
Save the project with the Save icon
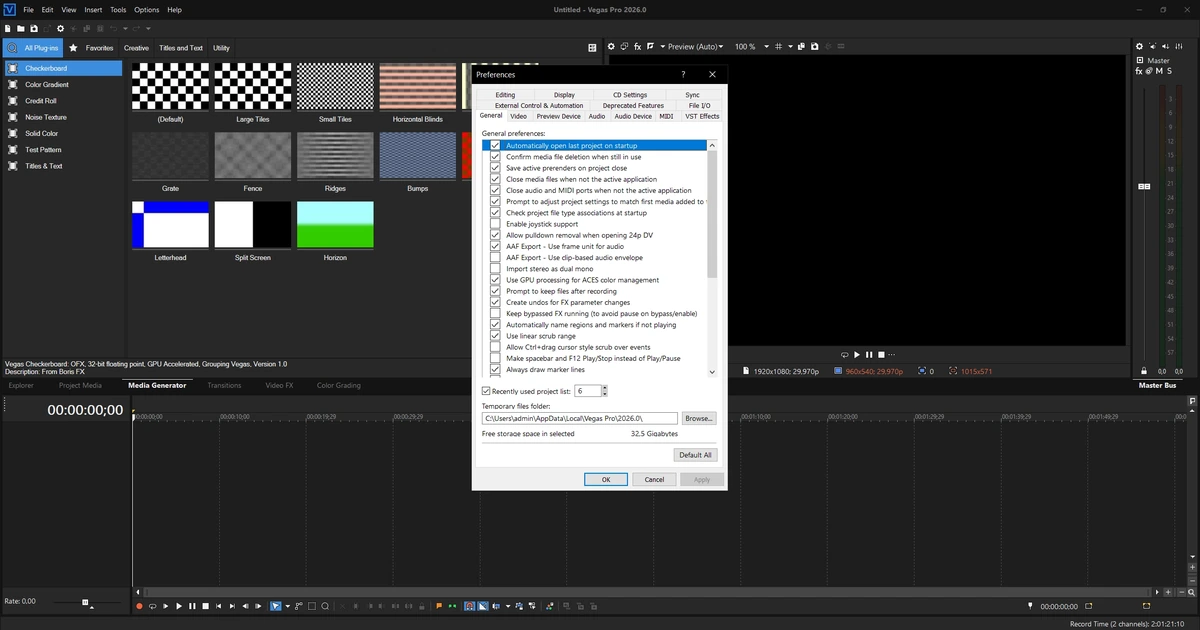(x=34, y=29)
